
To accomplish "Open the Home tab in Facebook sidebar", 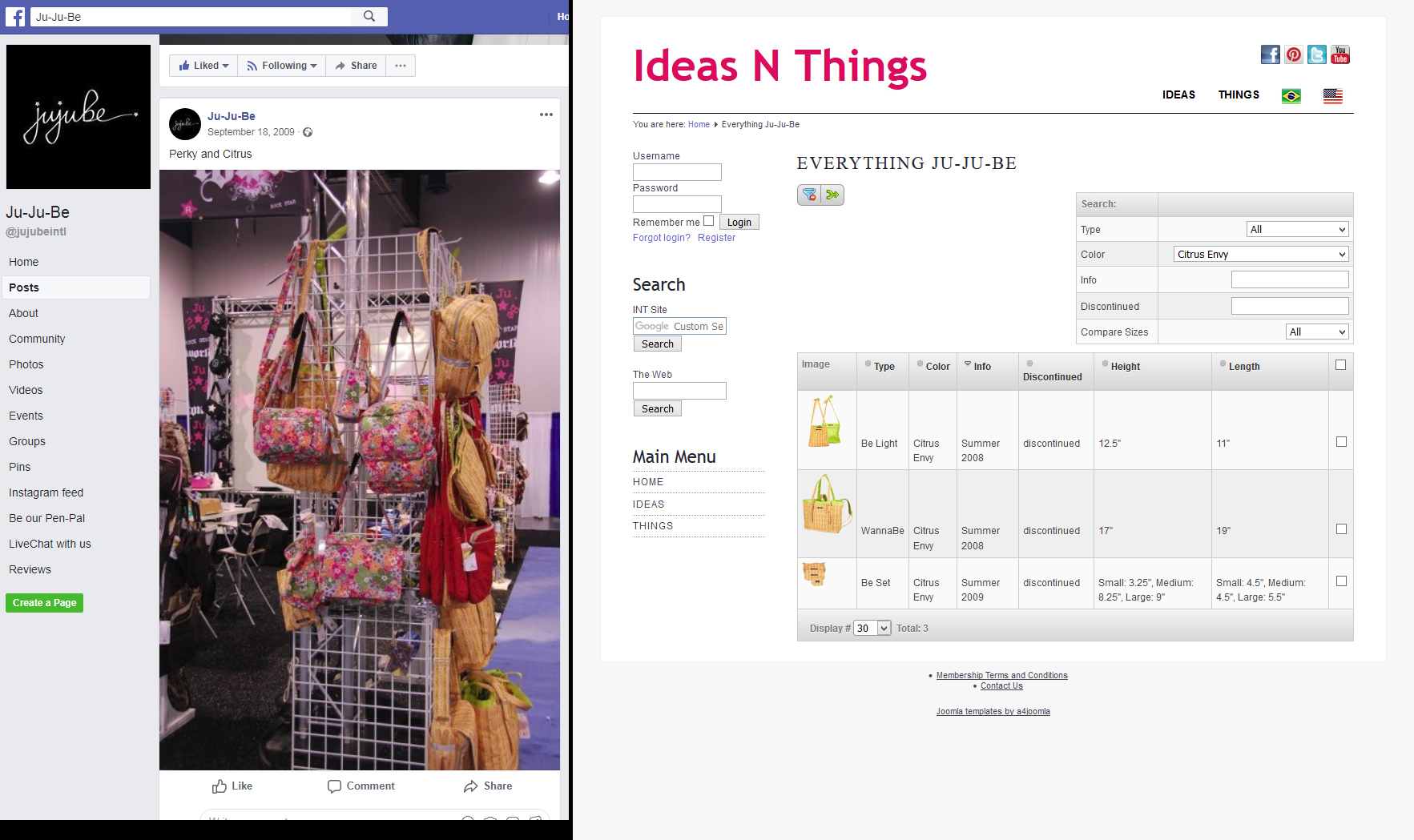I will pyautogui.click(x=24, y=262).
